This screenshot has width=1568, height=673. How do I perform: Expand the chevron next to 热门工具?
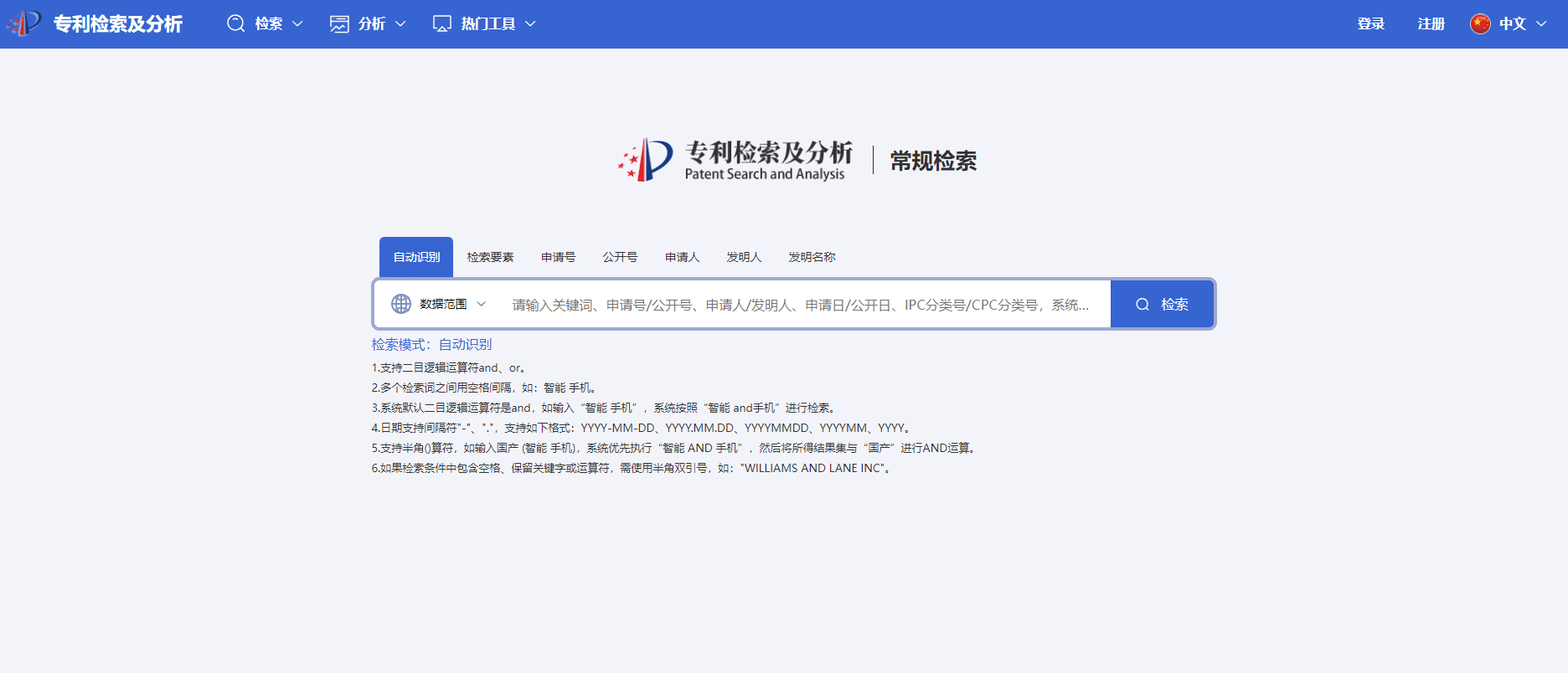pos(530,24)
